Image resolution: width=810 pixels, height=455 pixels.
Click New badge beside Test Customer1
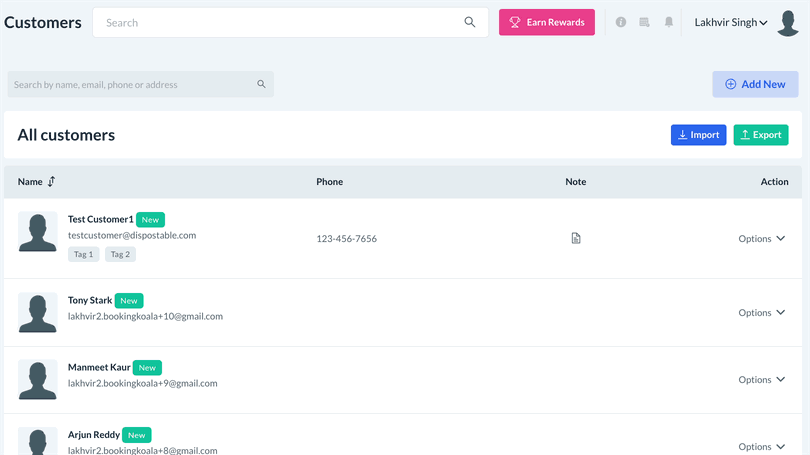coord(150,219)
